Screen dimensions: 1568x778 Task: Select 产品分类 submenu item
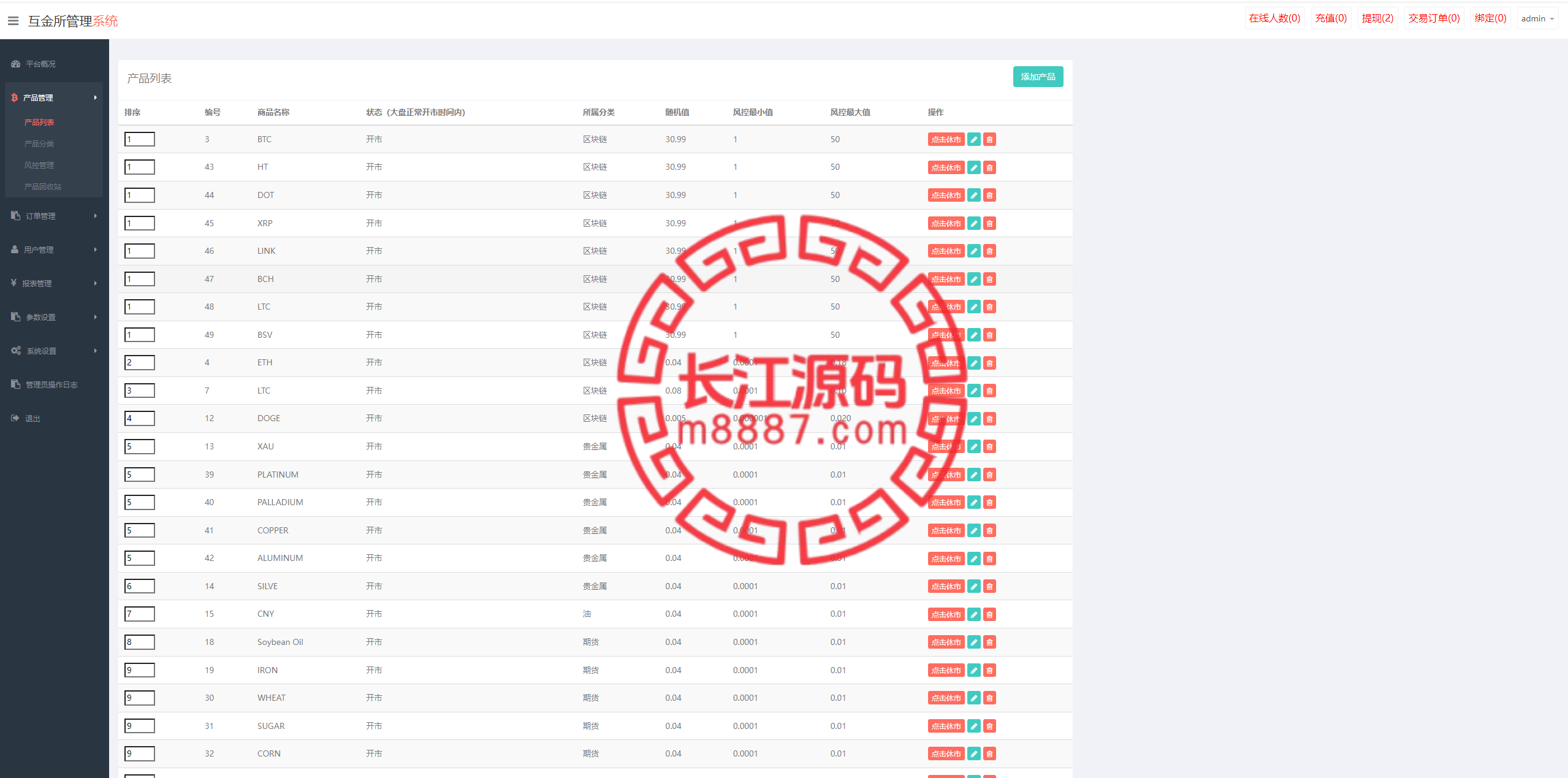click(39, 143)
